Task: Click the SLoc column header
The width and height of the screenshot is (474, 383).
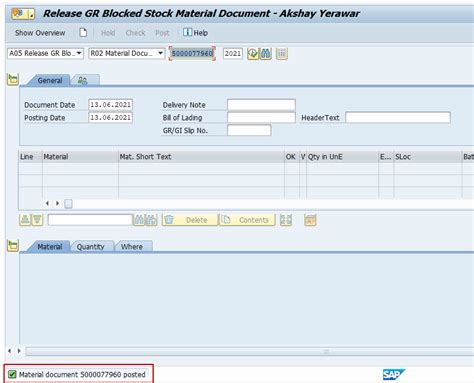Action: click(x=428, y=157)
